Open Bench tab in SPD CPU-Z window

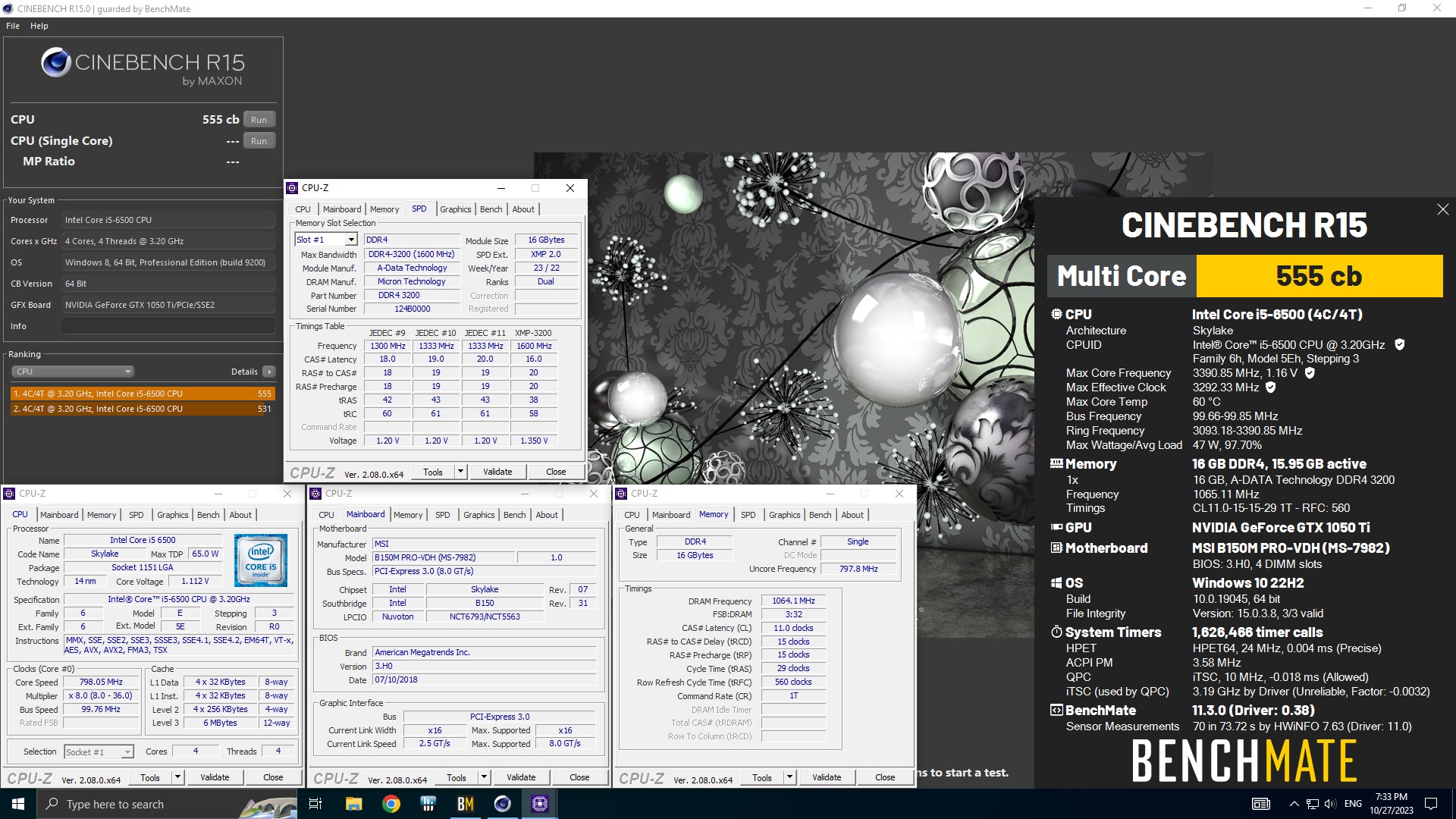pos(491,209)
